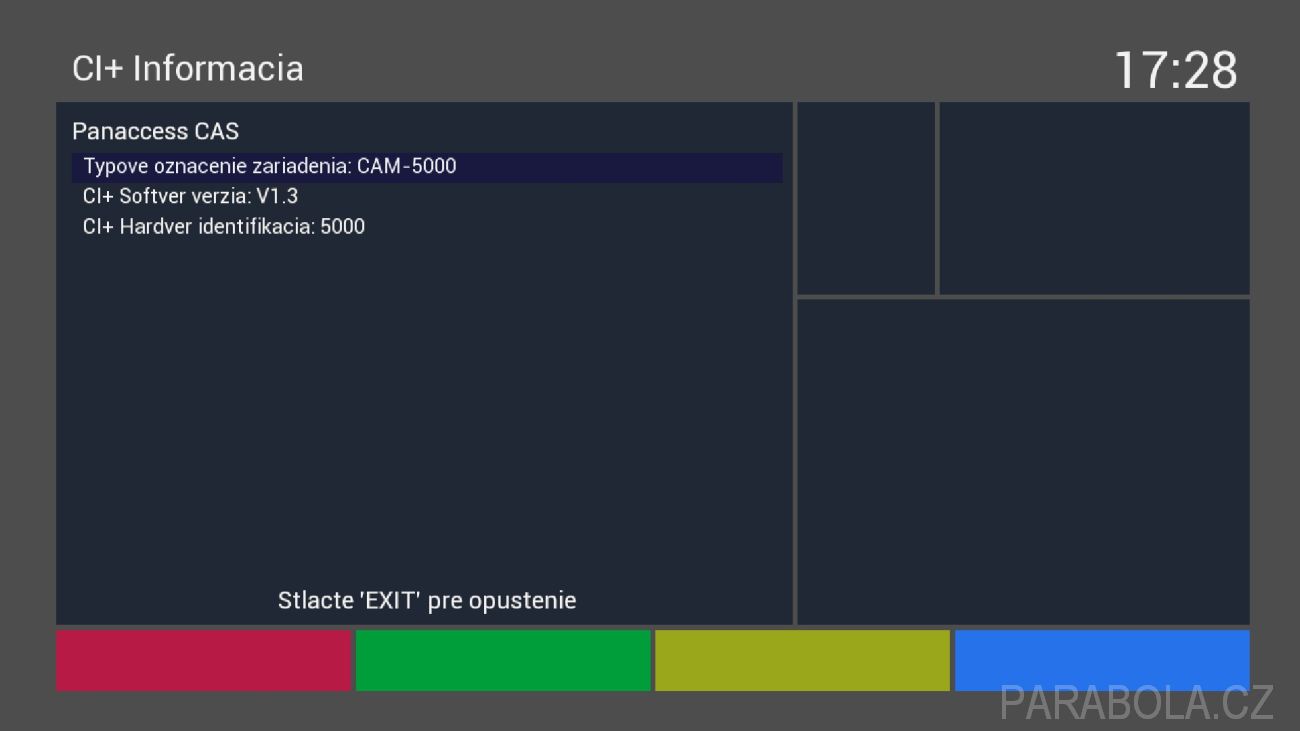Screen dimensions: 1300x731
Task: Select the 'CI+ Softver verzia: V1.3' row
Action: [427, 197]
